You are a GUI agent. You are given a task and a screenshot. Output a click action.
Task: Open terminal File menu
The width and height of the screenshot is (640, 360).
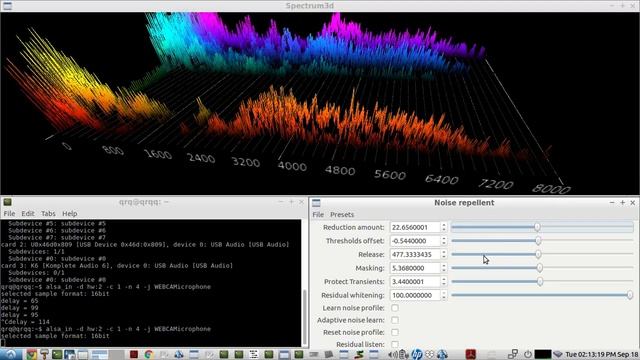coord(9,213)
